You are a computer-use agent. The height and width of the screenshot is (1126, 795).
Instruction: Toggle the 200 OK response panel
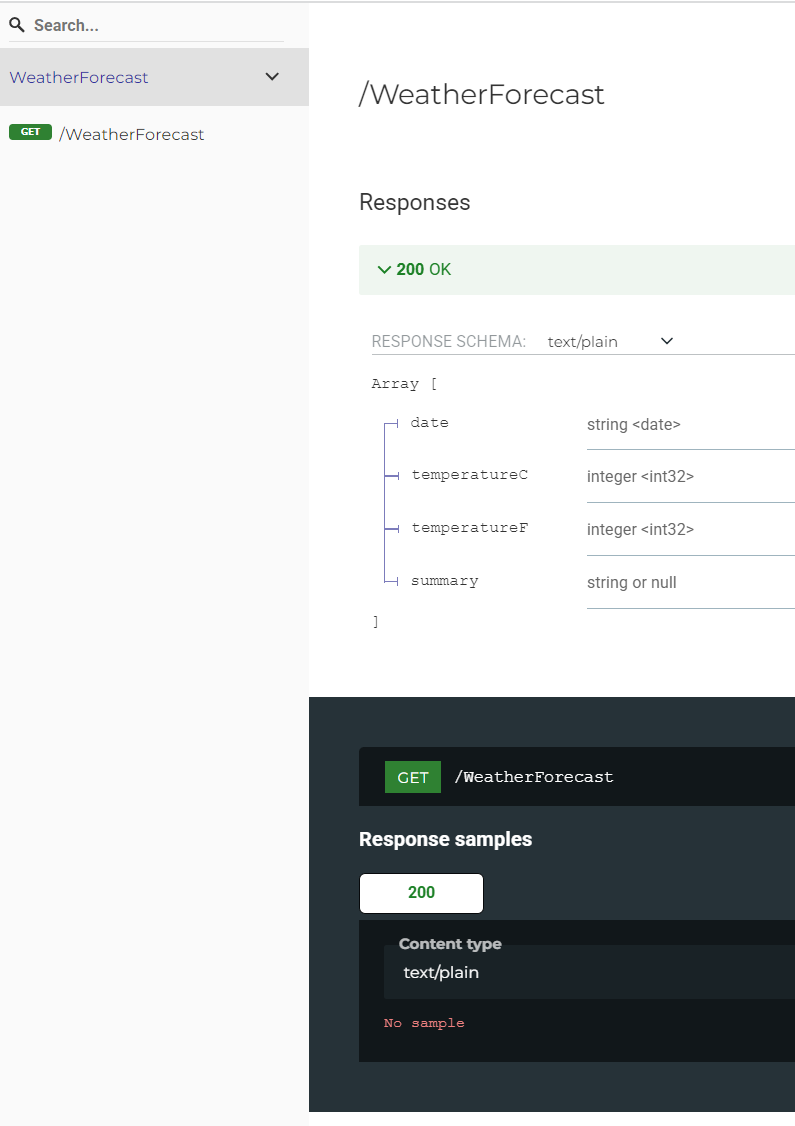(x=577, y=270)
